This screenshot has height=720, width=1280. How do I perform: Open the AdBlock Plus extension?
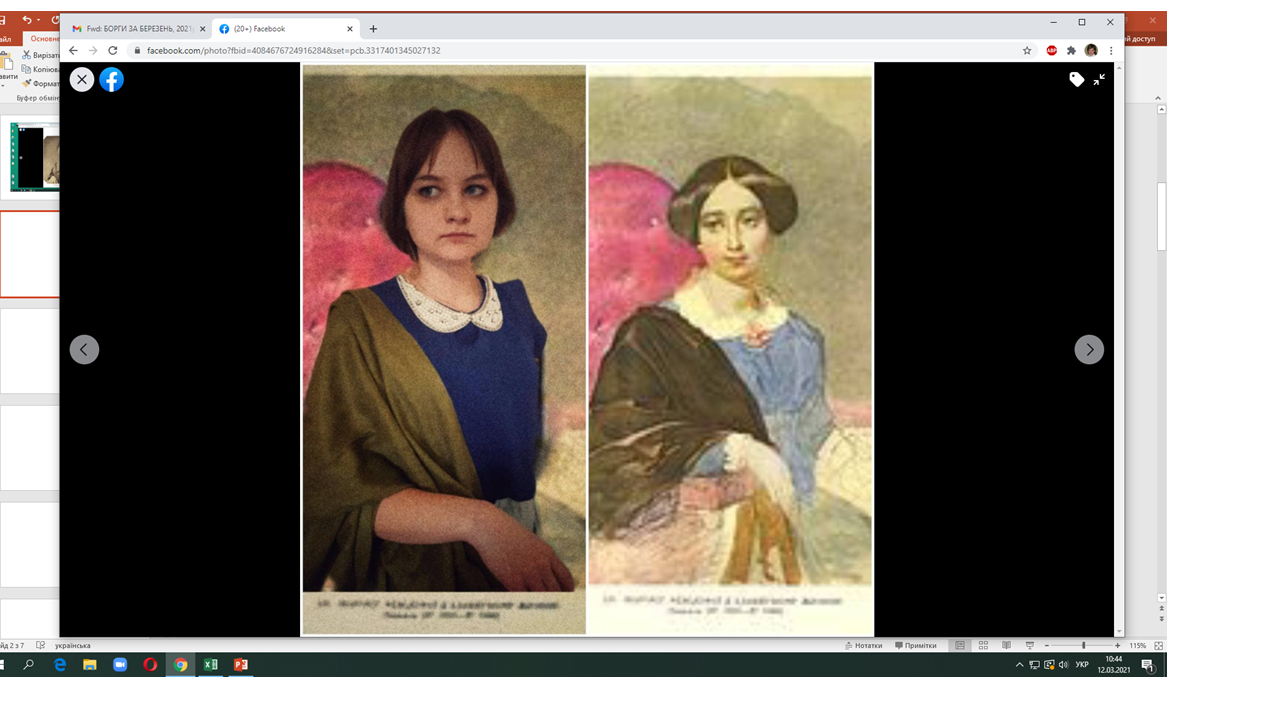tap(1052, 51)
